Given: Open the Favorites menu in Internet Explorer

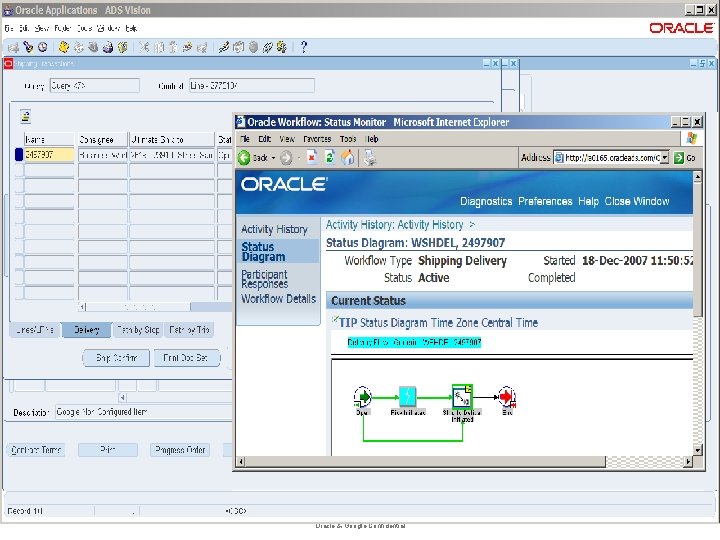Looking at the screenshot, I should click(317, 139).
